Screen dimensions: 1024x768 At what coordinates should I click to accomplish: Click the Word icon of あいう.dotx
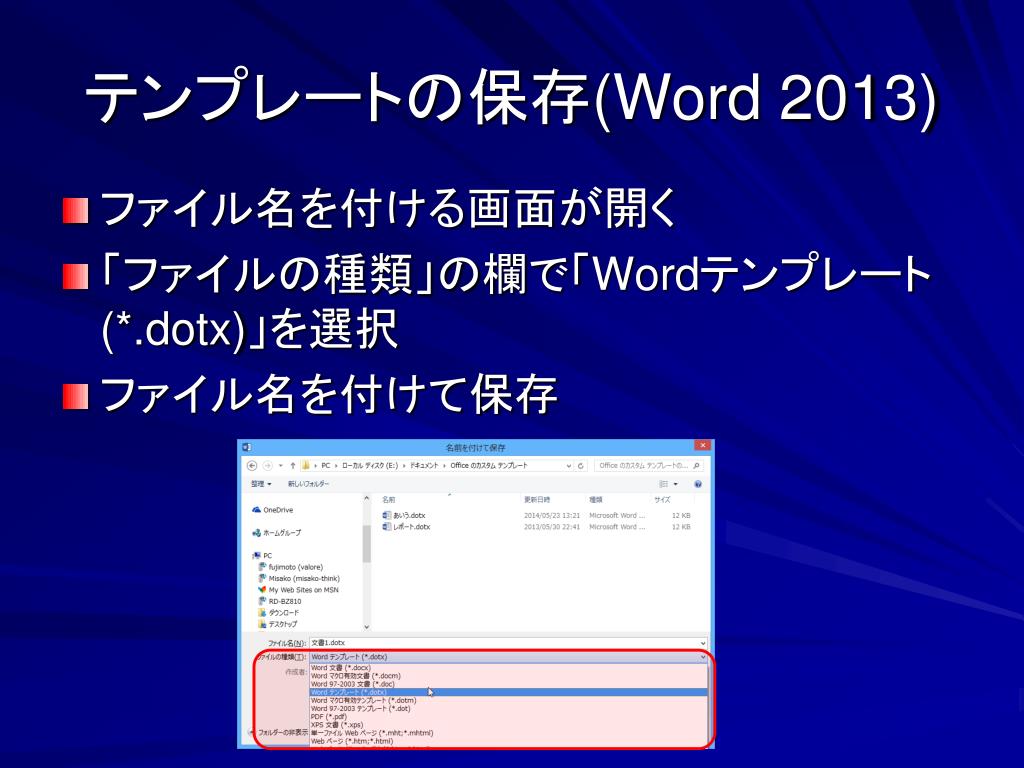point(387,515)
